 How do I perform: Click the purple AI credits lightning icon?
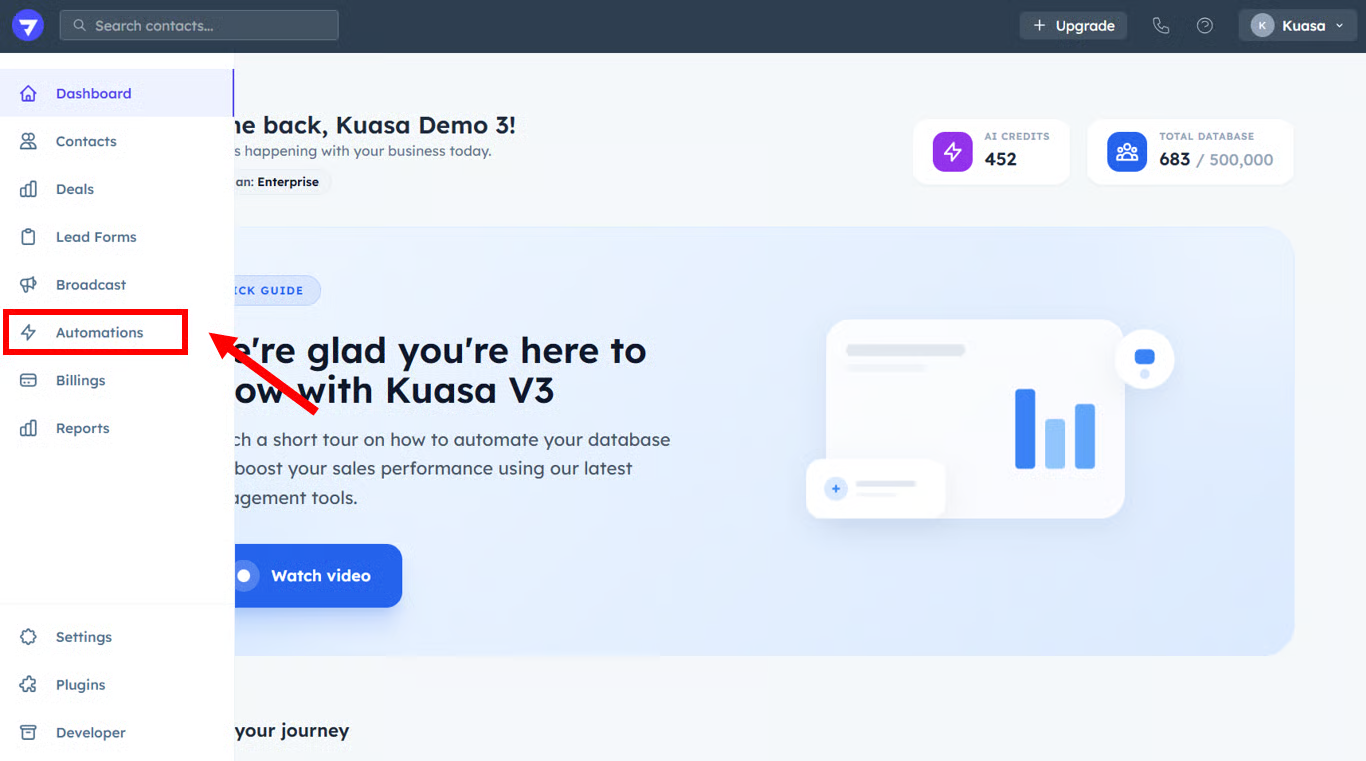click(x=952, y=152)
